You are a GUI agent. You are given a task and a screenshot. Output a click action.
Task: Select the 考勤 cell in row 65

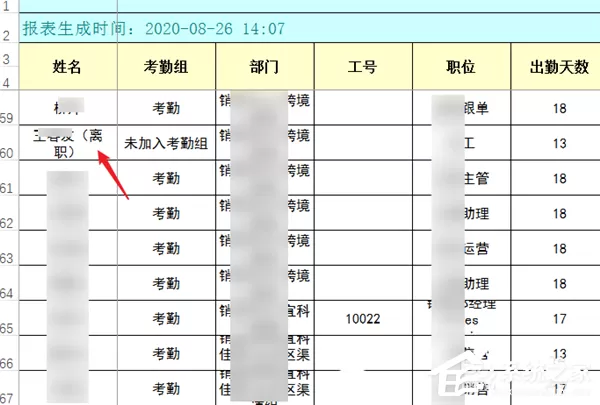click(x=166, y=318)
